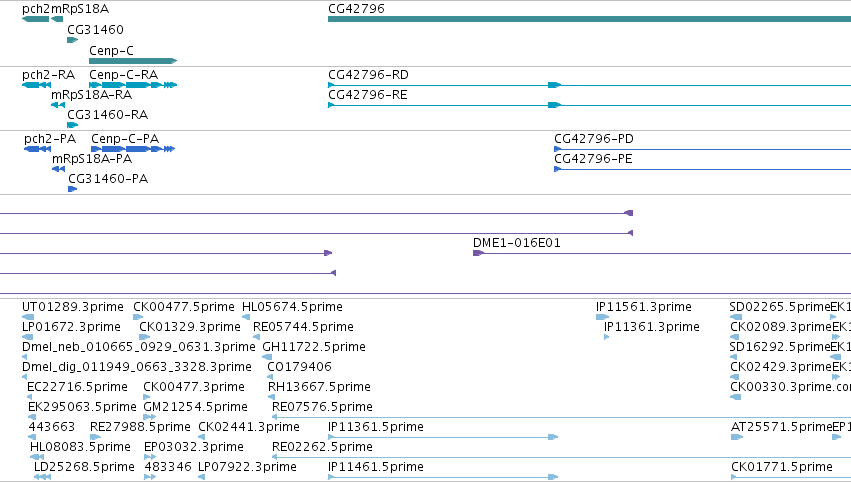
Task: Open the CG42796-PD label
Action: (x=594, y=138)
